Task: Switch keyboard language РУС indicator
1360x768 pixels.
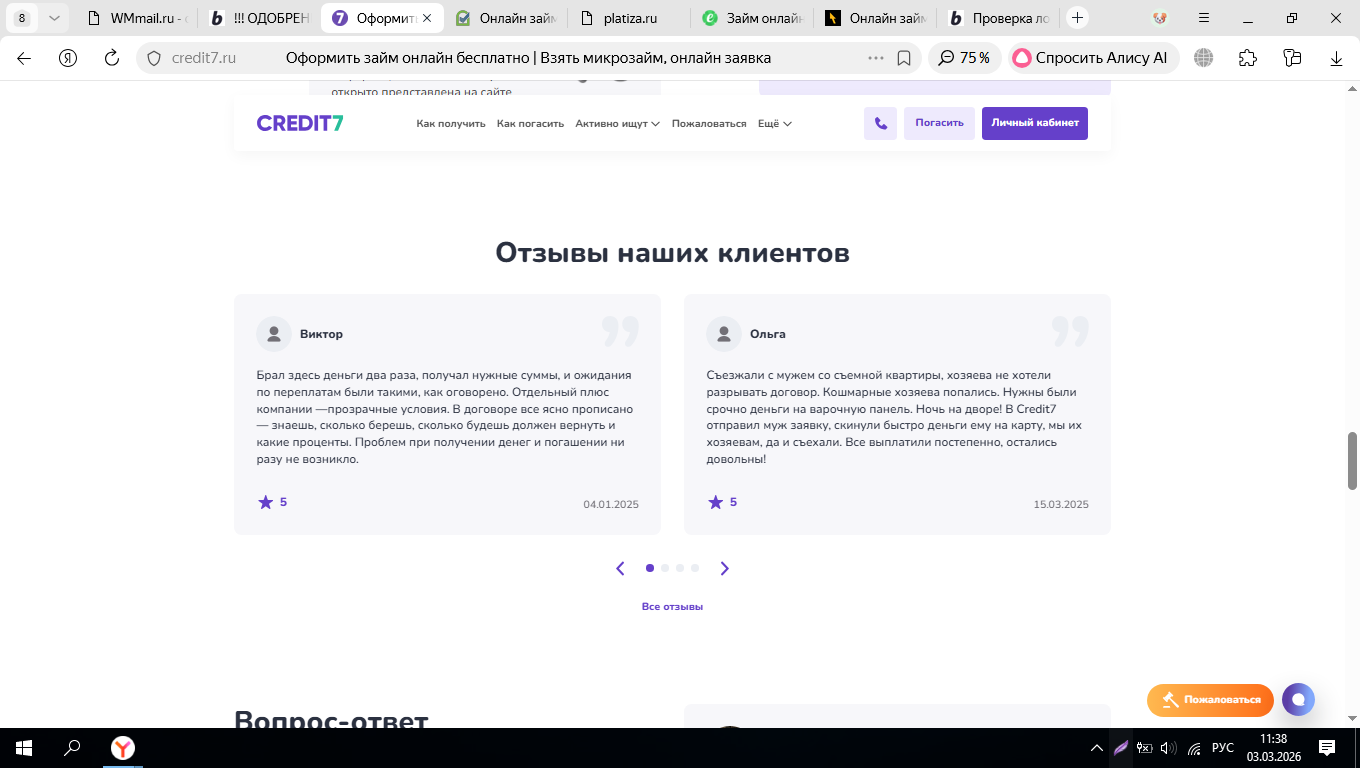Action: point(1223,748)
